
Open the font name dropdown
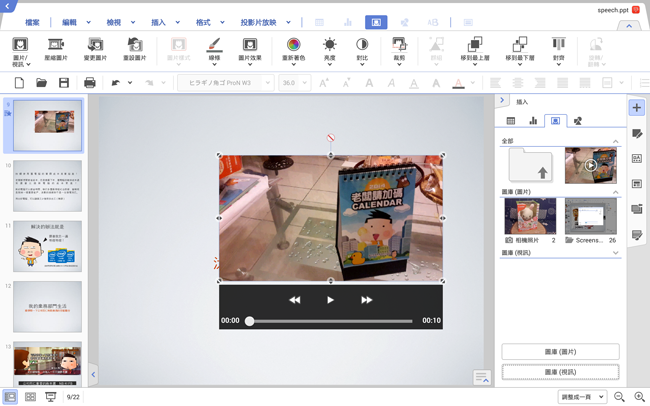point(227,83)
